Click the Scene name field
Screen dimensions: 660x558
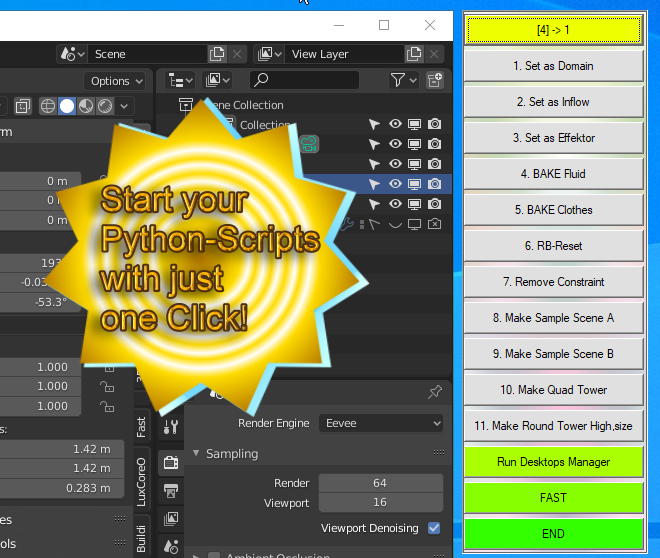[x=147, y=54]
